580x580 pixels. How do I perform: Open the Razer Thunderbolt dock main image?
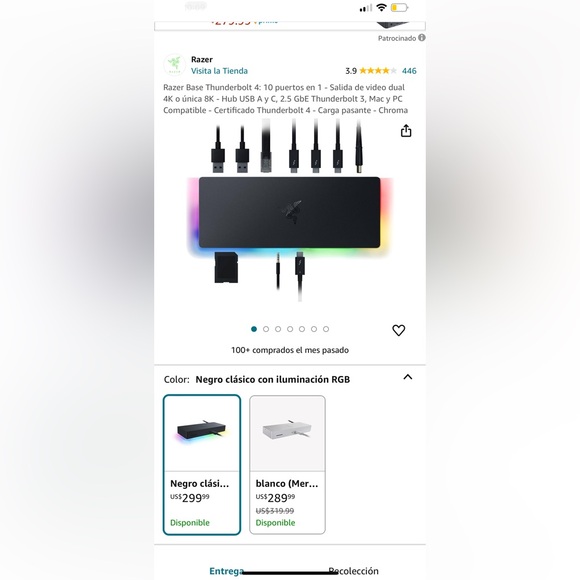(290, 210)
